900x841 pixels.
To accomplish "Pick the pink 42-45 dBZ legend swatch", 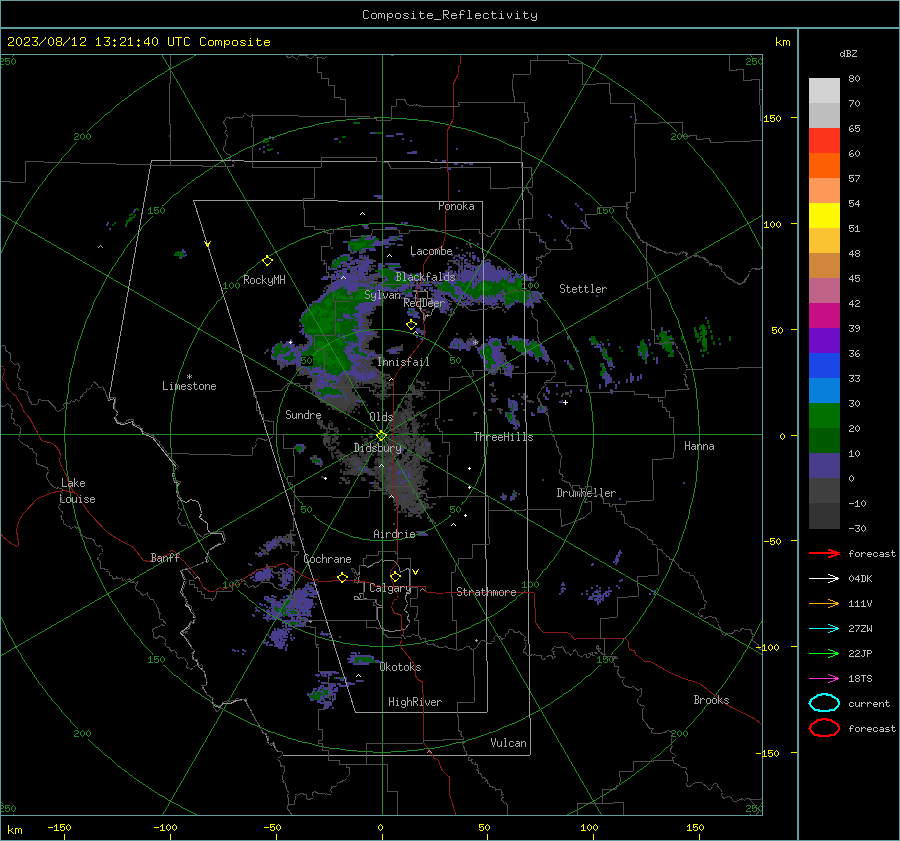I will coord(824,290).
